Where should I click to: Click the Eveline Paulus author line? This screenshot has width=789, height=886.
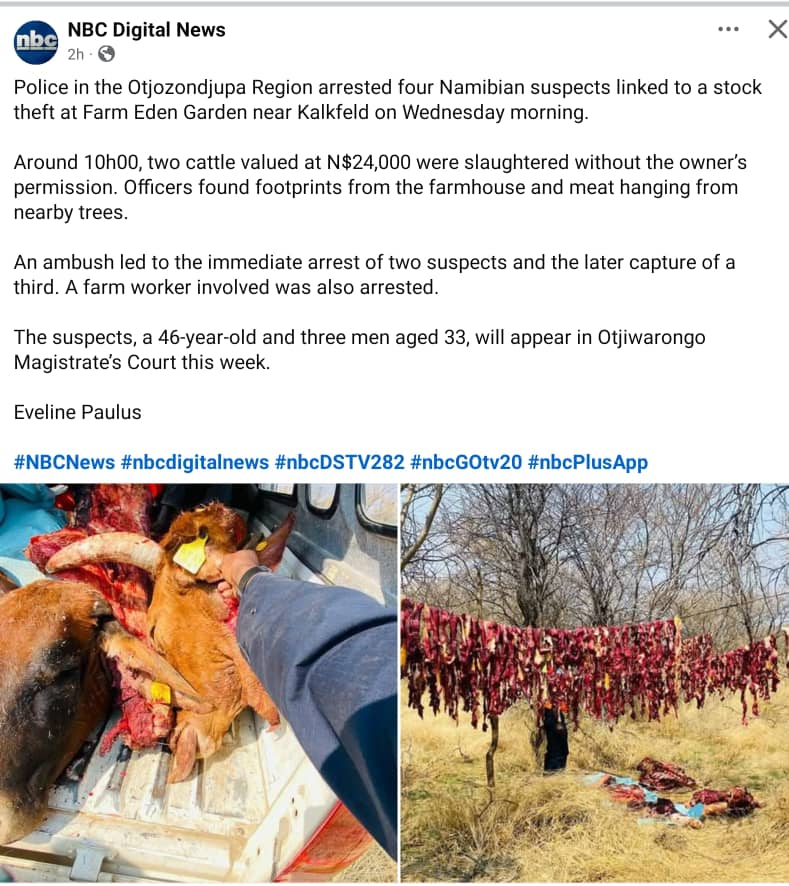click(x=77, y=412)
